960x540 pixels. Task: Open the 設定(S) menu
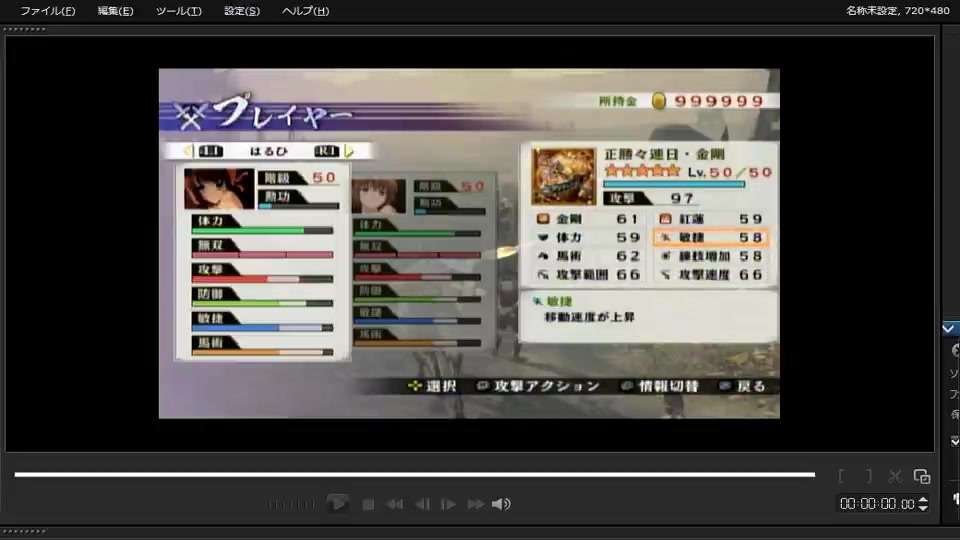click(242, 11)
